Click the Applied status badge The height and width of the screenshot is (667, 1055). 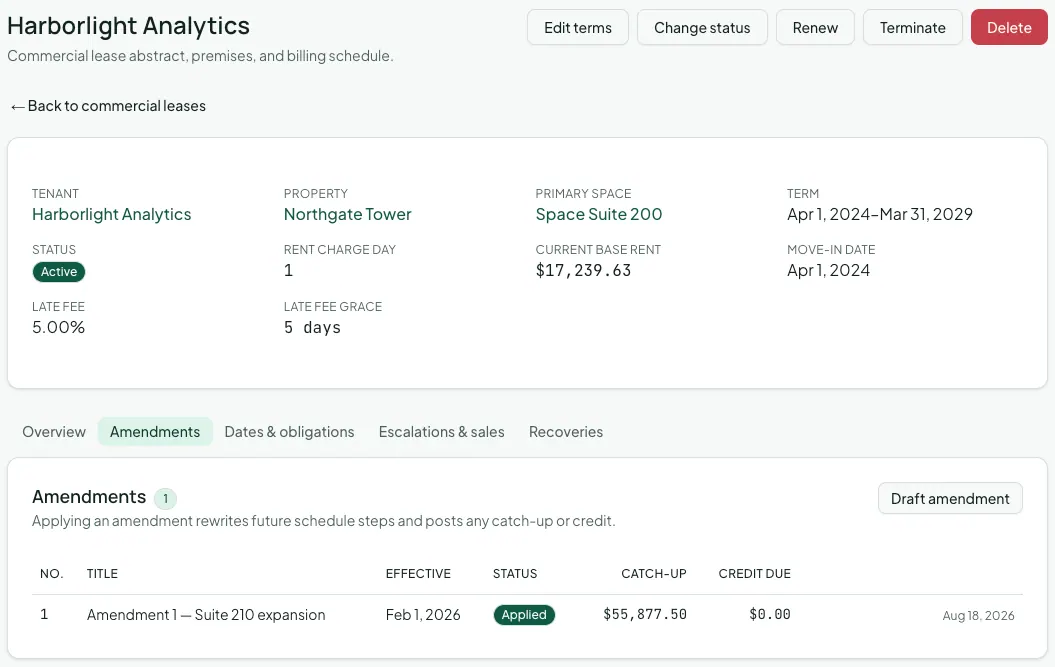click(524, 615)
